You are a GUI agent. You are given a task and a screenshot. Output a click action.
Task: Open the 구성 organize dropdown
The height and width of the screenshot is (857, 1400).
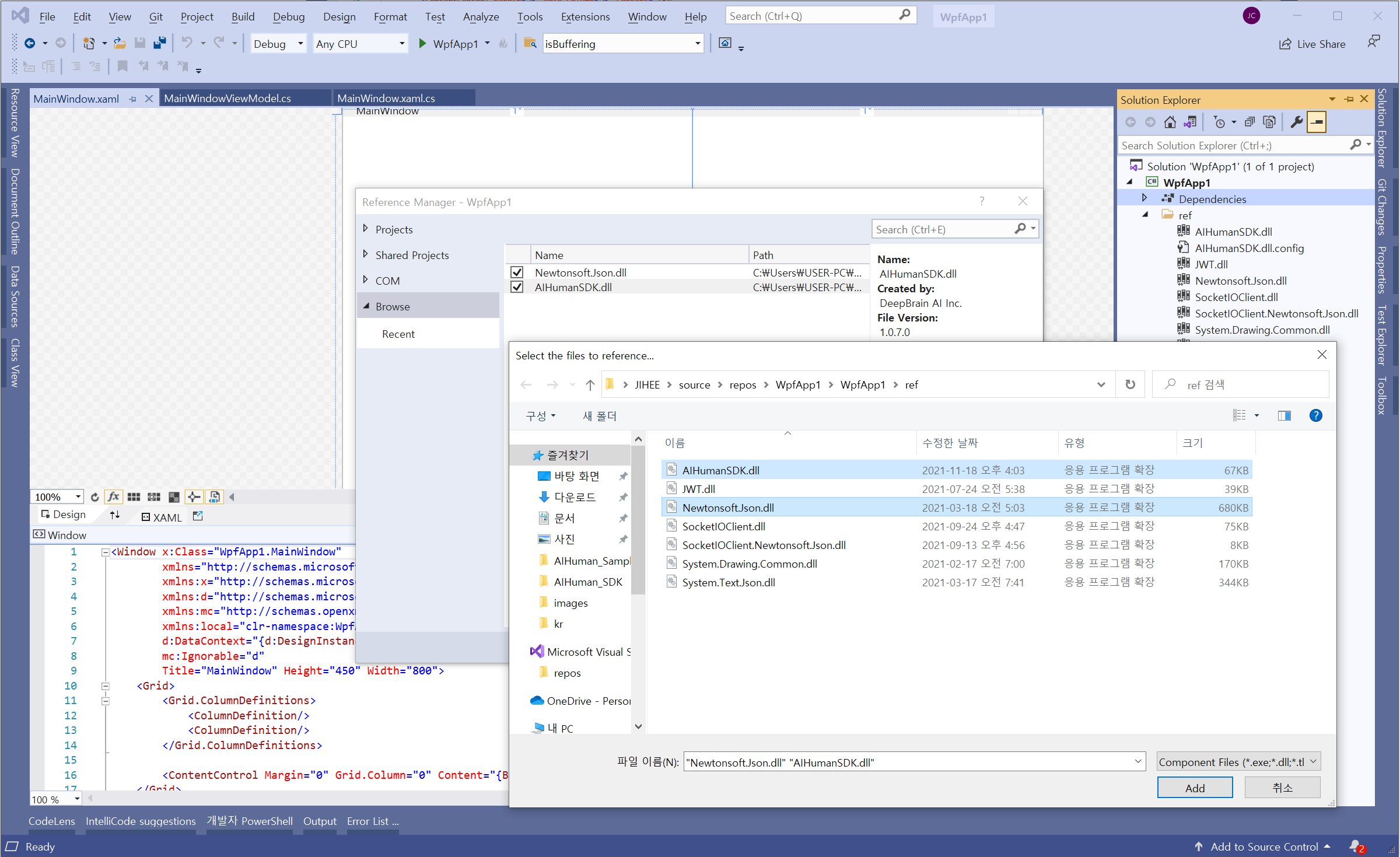coord(540,416)
